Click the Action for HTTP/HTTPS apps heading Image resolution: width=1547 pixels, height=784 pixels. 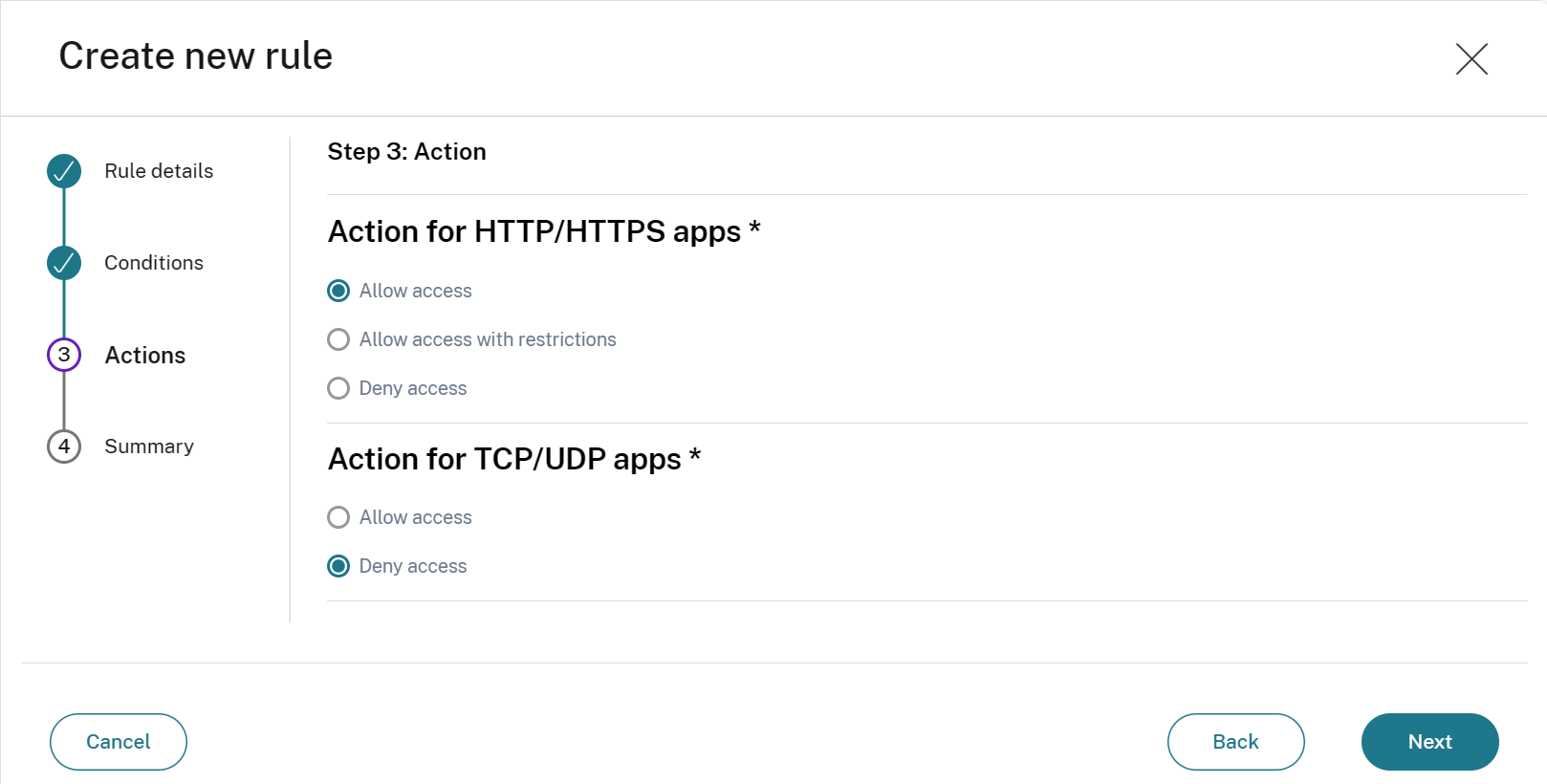pos(543,231)
